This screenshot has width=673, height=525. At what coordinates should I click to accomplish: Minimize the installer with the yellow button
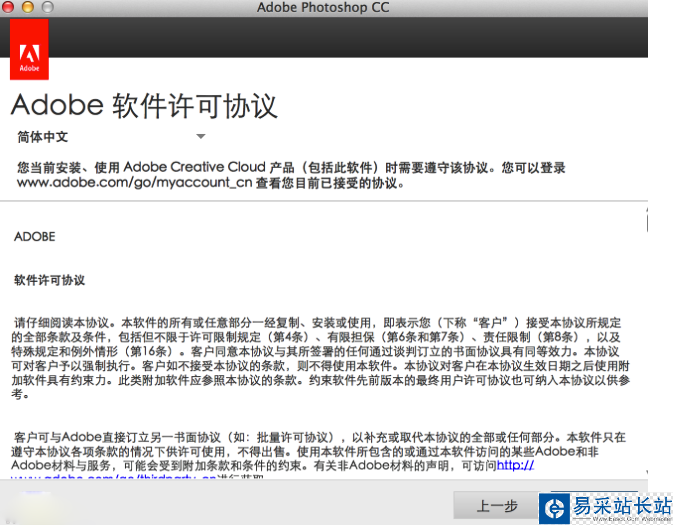pyautogui.click(x=28, y=7)
